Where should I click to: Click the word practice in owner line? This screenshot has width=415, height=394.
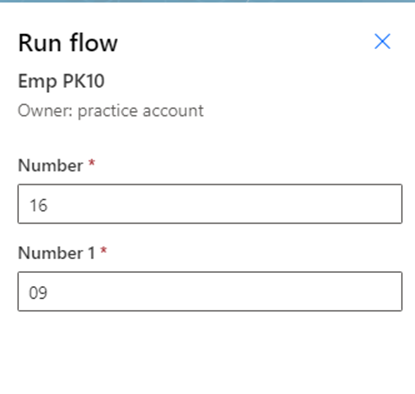pyautogui.click(x=108, y=112)
